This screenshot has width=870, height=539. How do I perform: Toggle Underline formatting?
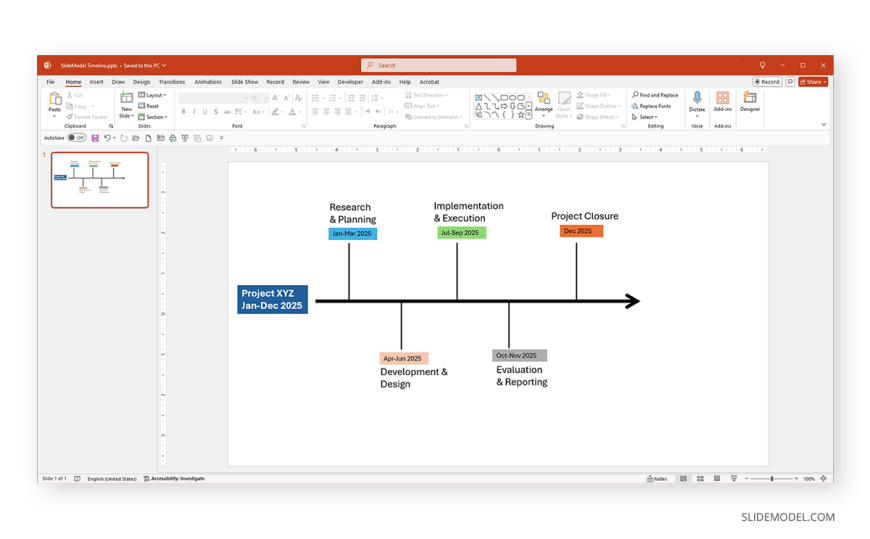205,112
